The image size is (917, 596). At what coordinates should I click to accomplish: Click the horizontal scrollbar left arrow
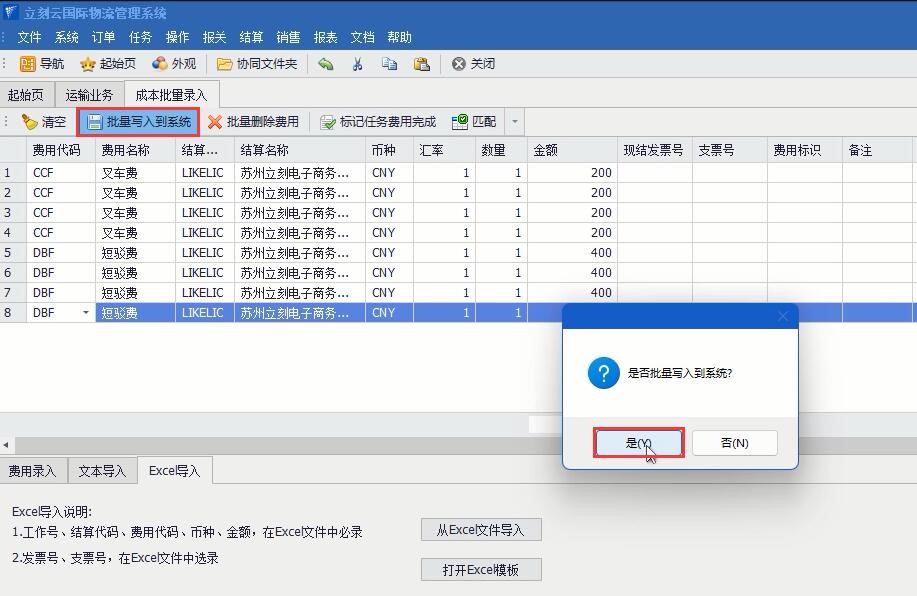(x=6, y=444)
